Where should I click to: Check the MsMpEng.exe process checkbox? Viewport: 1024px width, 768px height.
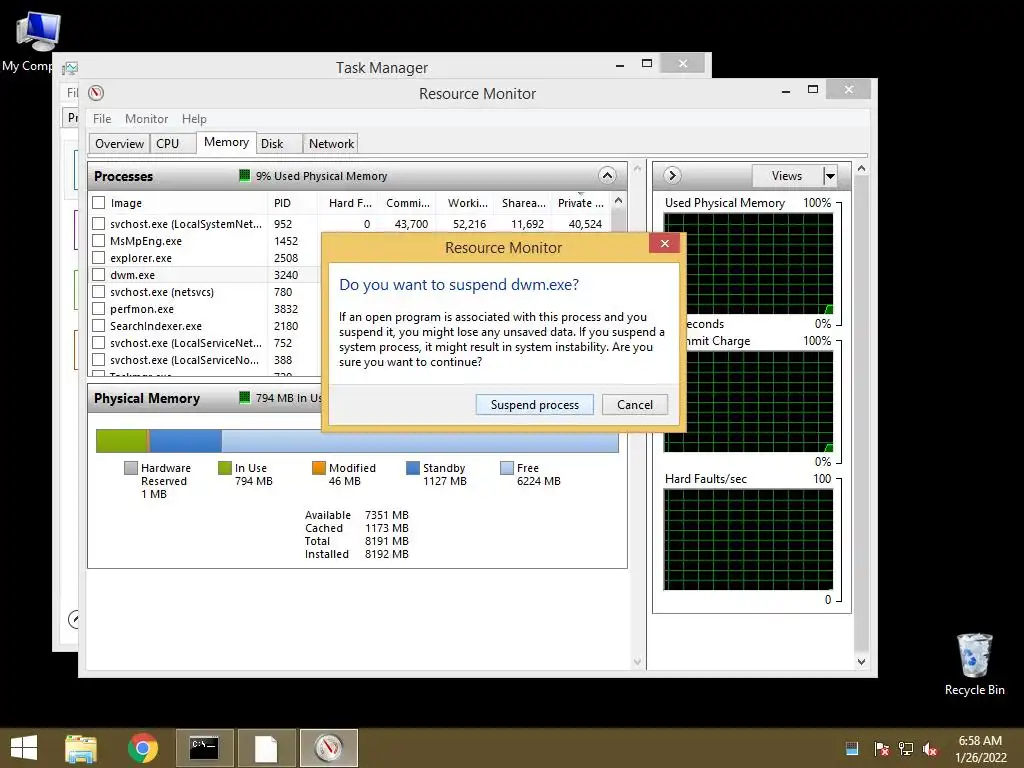(99, 240)
